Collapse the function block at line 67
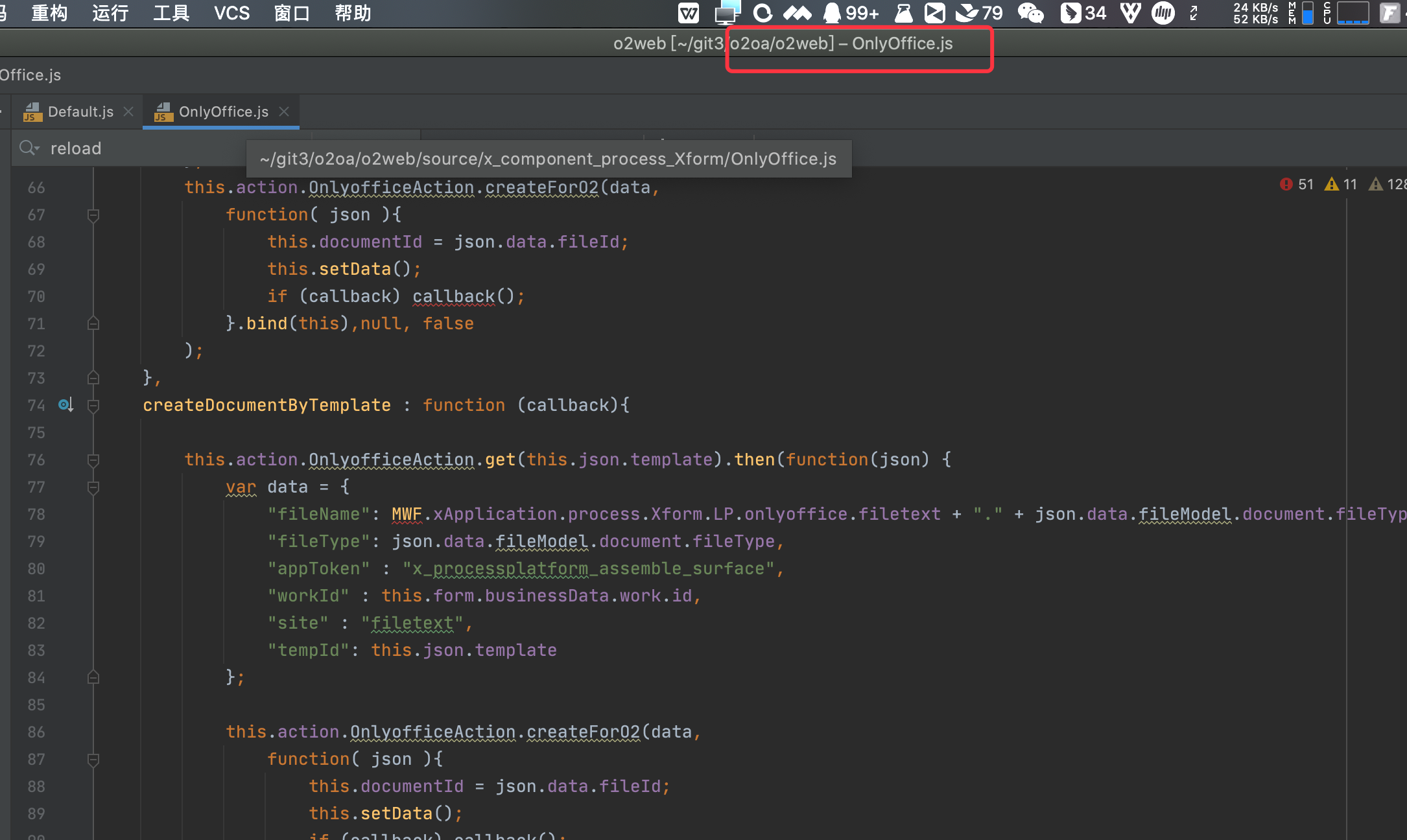The height and width of the screenshot is (840, 1407). [93, 215]
